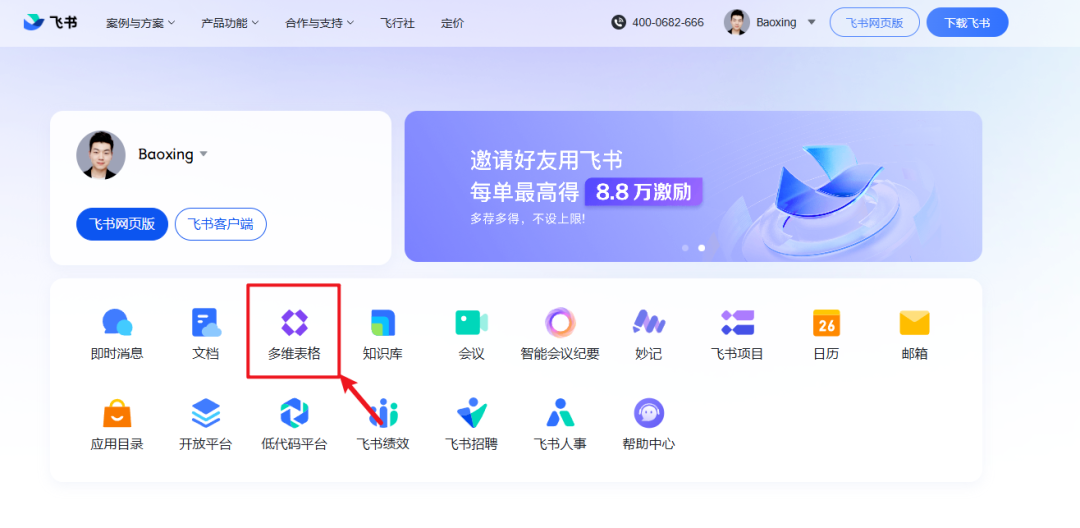
Task: Click the large Baoxing profile photo in card
Action: point(101,155)
